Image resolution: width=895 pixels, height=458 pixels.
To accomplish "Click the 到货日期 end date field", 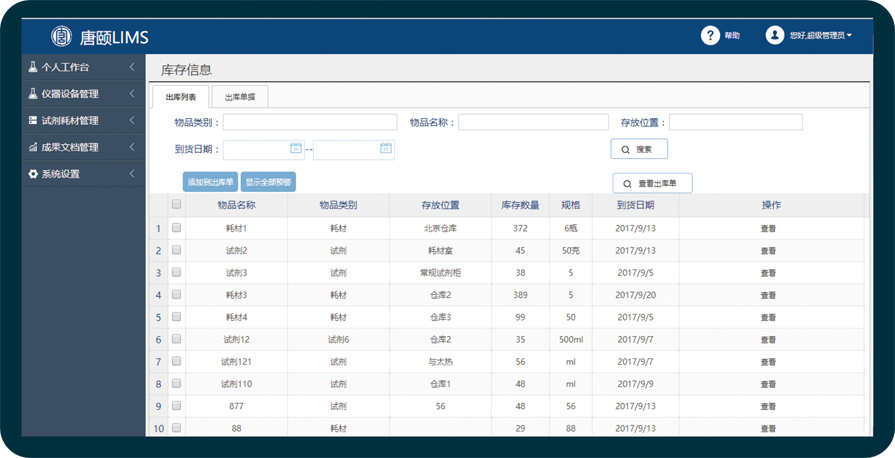I will [354, 150].
